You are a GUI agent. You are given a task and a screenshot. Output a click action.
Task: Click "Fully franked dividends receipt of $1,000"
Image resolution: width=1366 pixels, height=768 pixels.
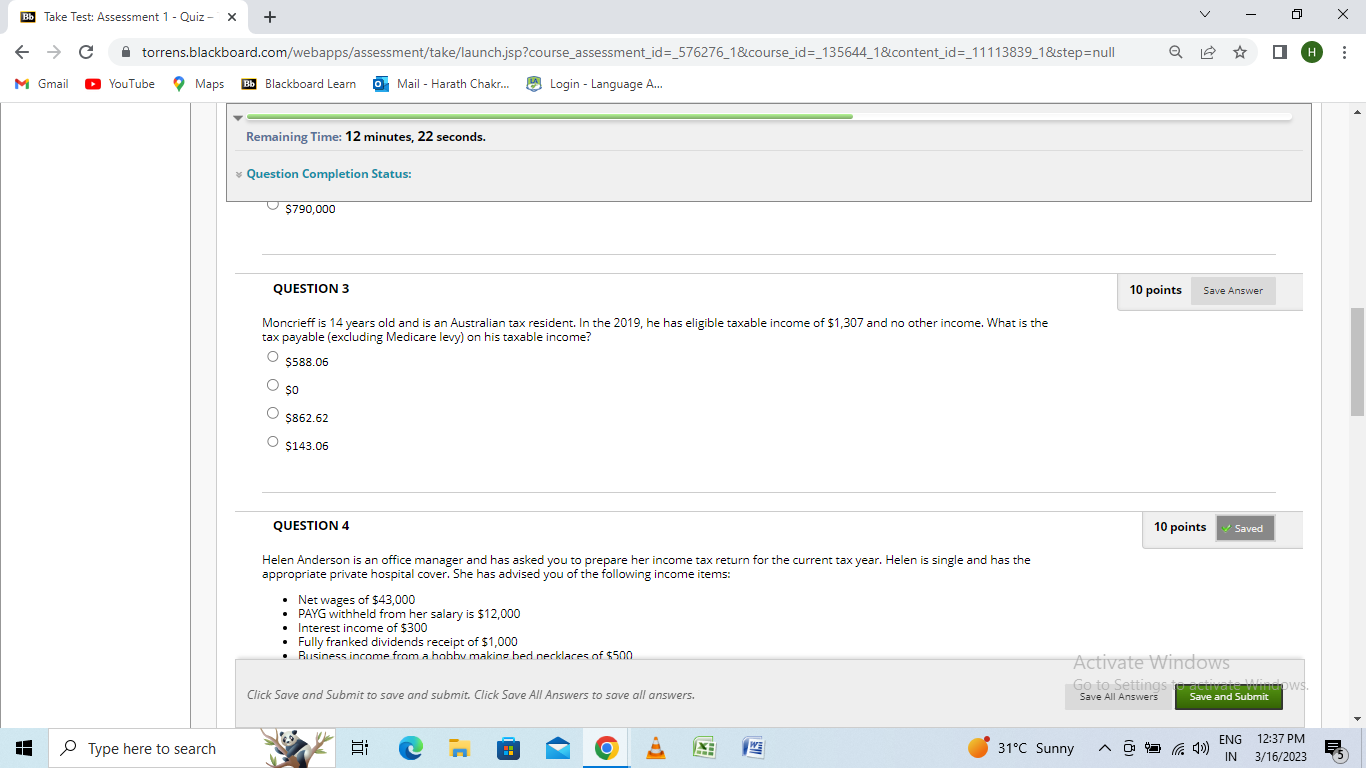pyautogui.click(x=408, y=642)
